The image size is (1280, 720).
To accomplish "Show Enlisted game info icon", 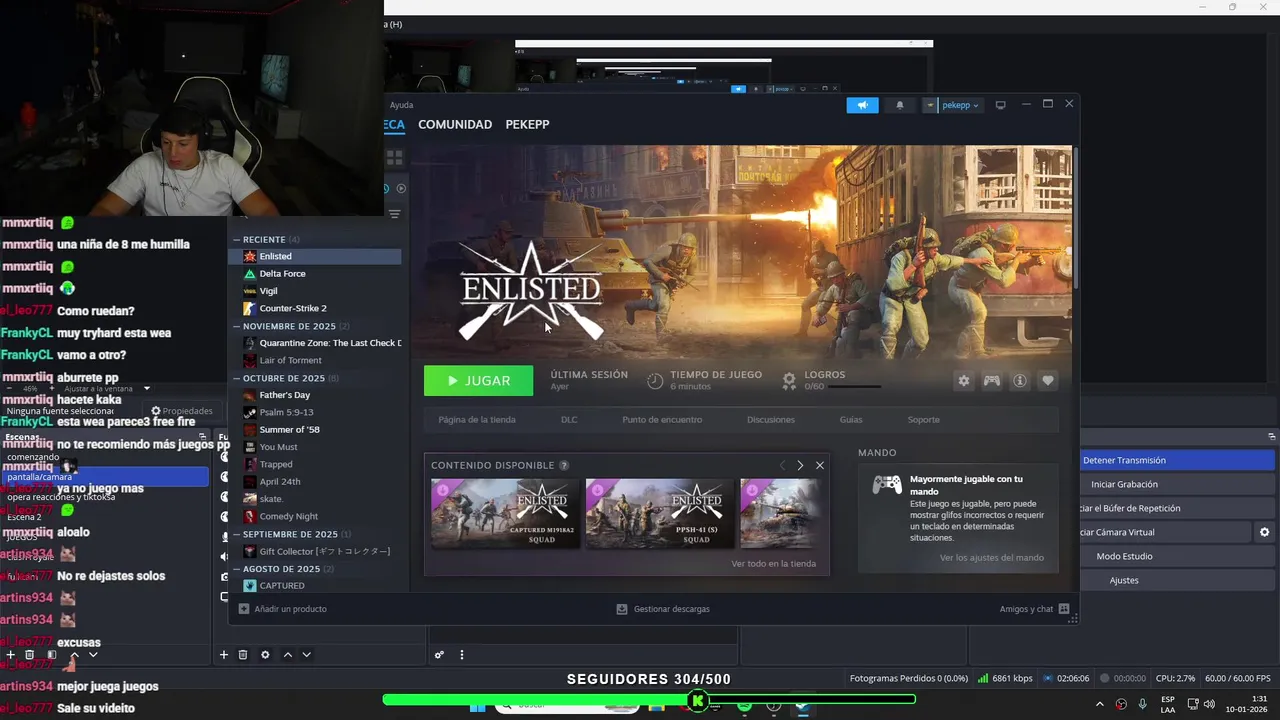I will click(1020, 381).
